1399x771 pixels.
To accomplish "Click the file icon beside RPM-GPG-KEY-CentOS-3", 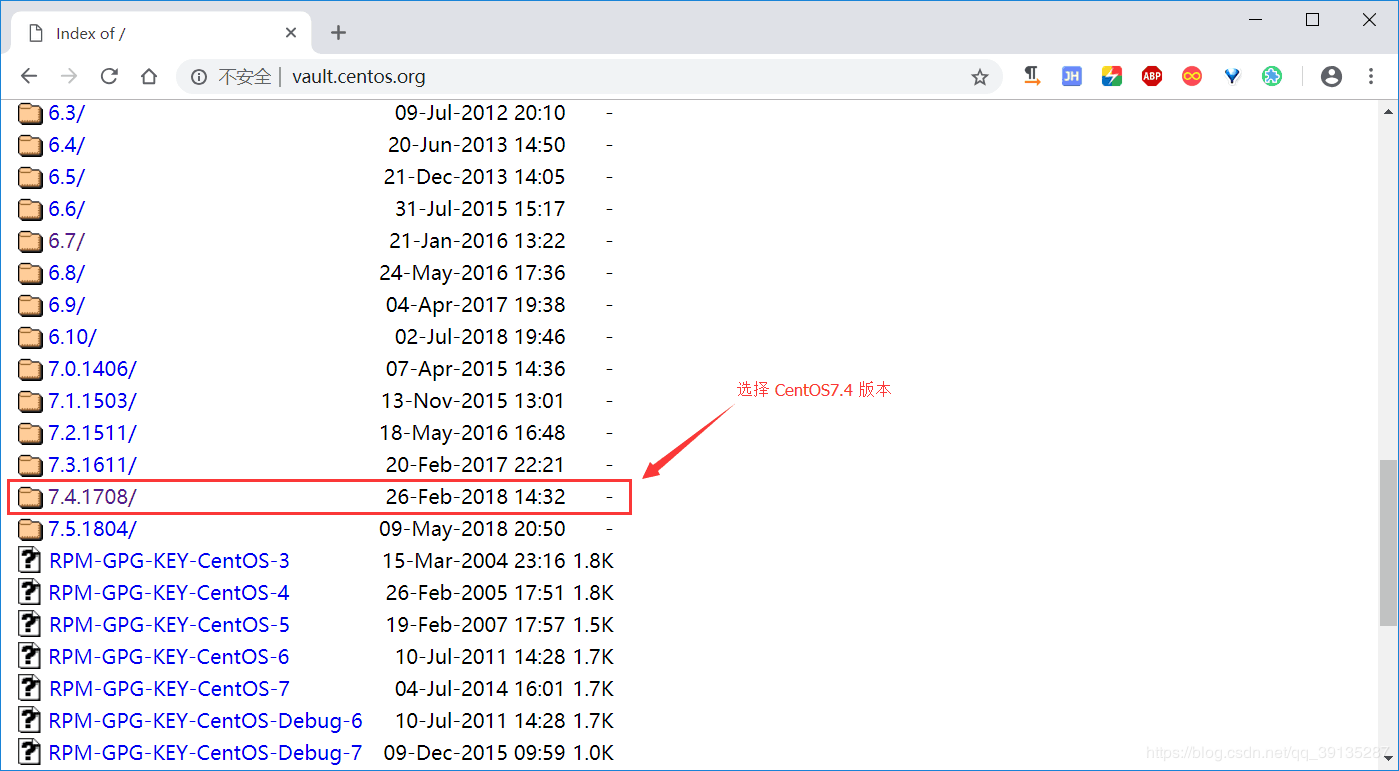I will pos(31,560).
